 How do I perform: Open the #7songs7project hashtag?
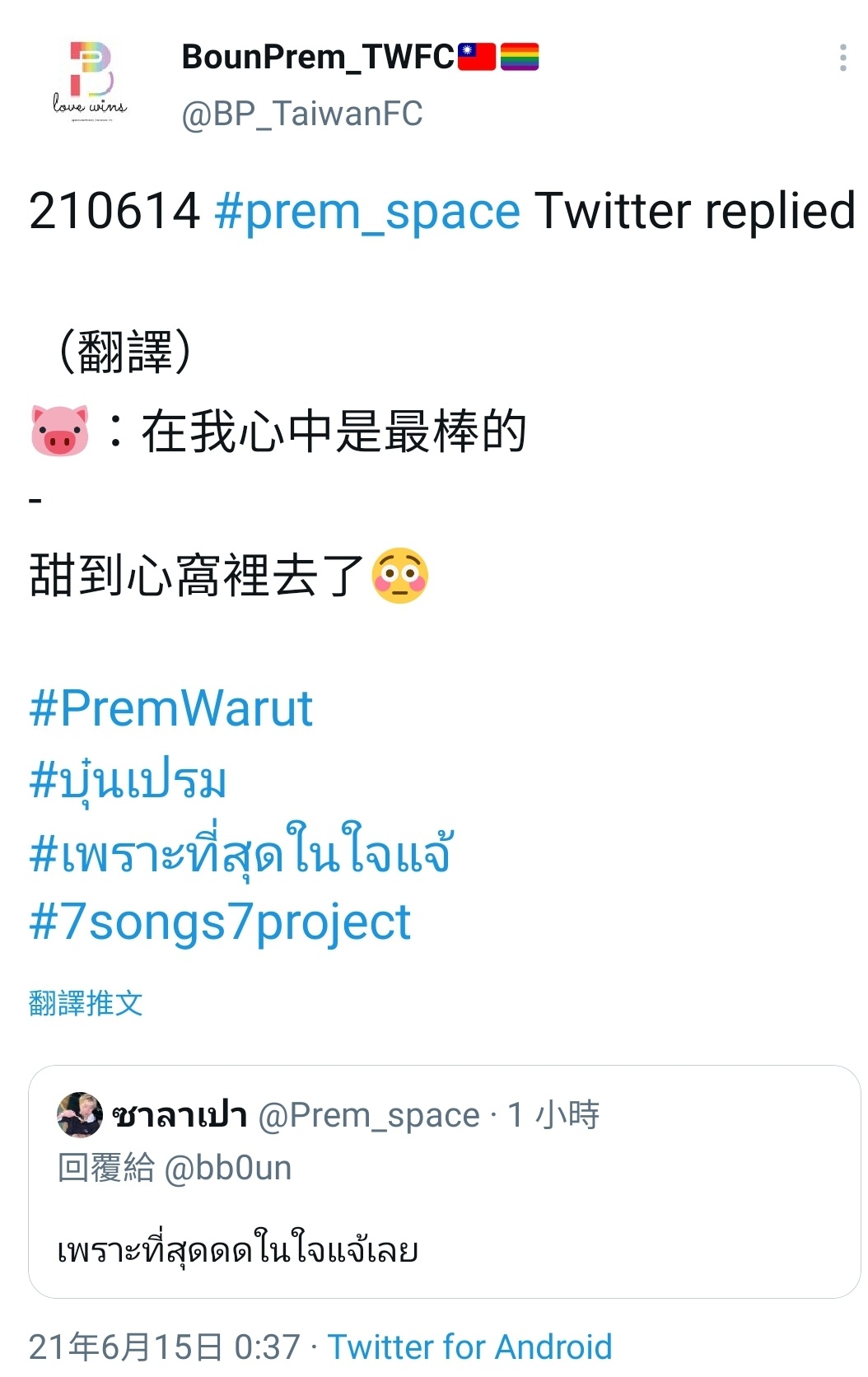[x=220, y=922]
